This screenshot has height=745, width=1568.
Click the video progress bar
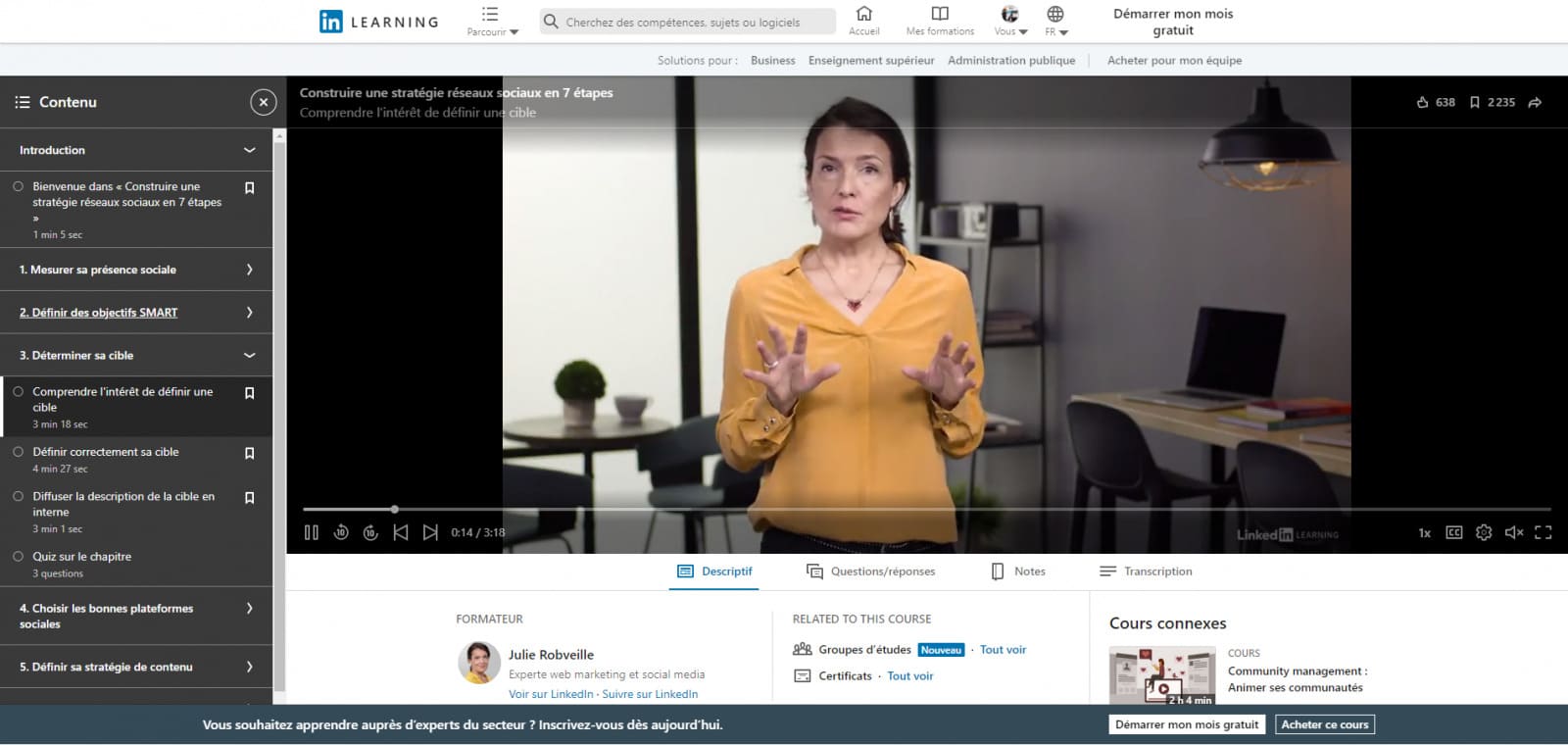click(927, 509)
